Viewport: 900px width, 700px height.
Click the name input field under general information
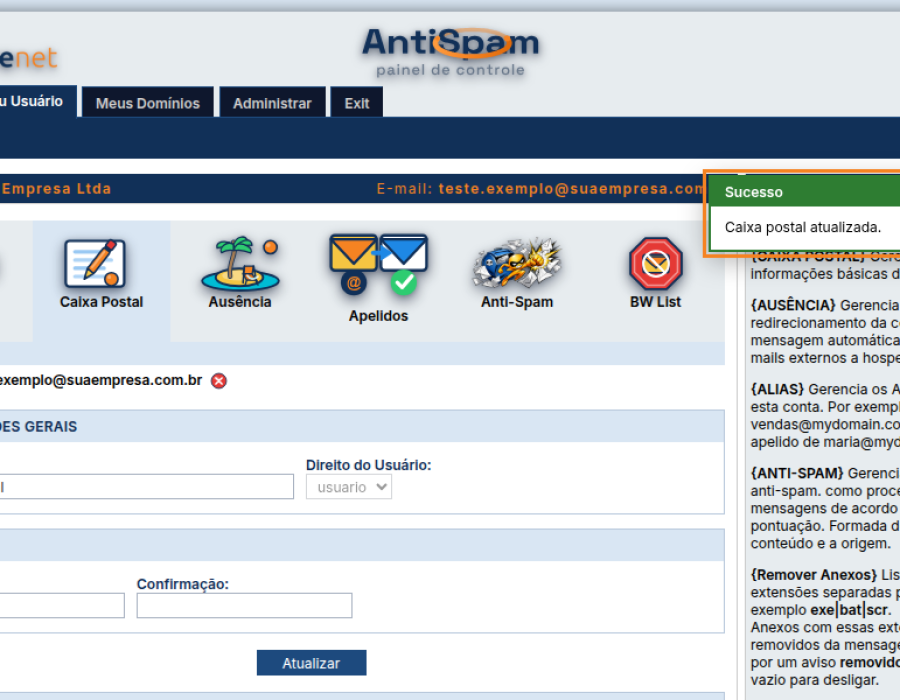pyautogui.click(x=146, y=487)
